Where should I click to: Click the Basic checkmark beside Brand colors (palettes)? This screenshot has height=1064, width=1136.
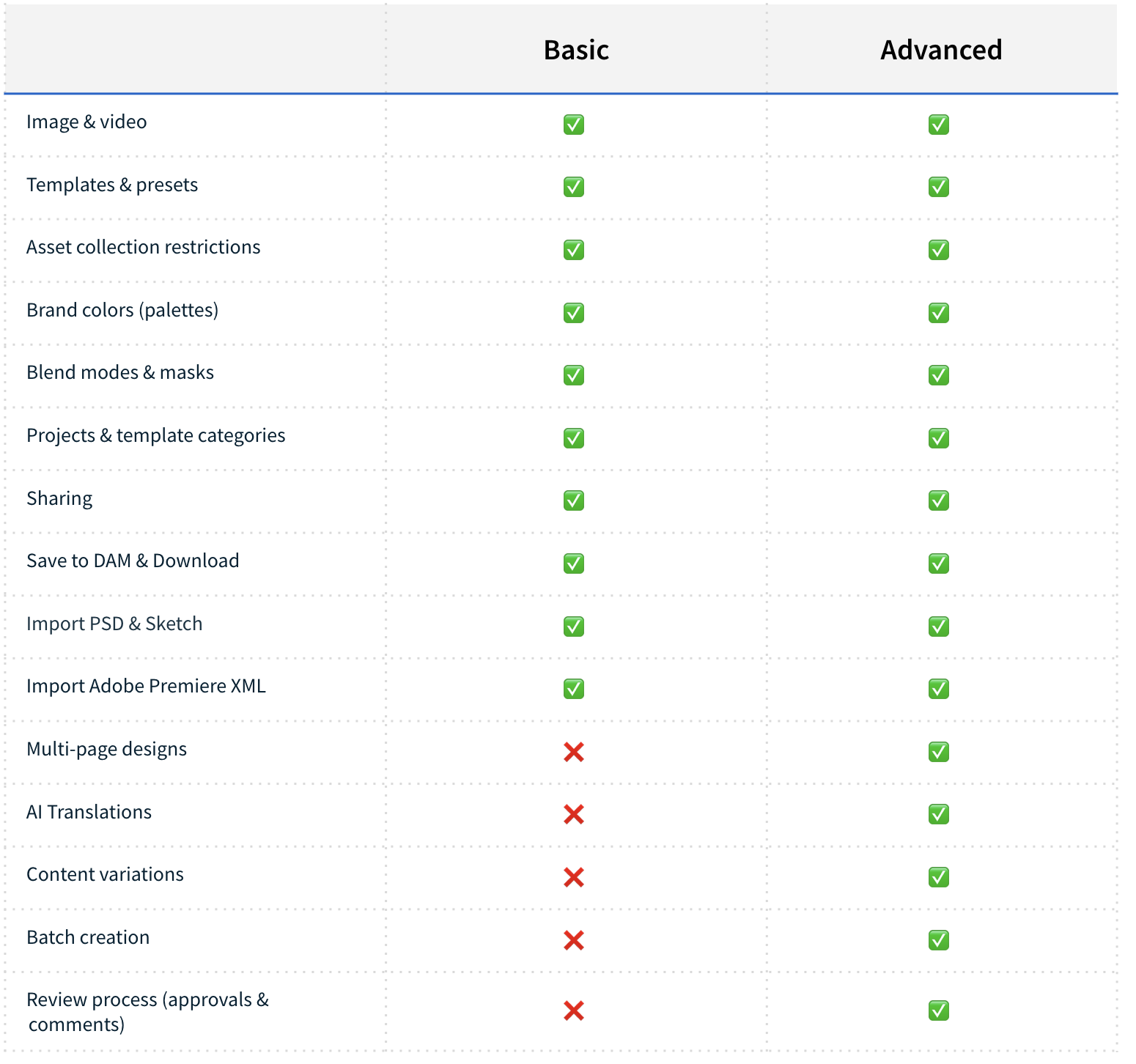tap(573, 313)
